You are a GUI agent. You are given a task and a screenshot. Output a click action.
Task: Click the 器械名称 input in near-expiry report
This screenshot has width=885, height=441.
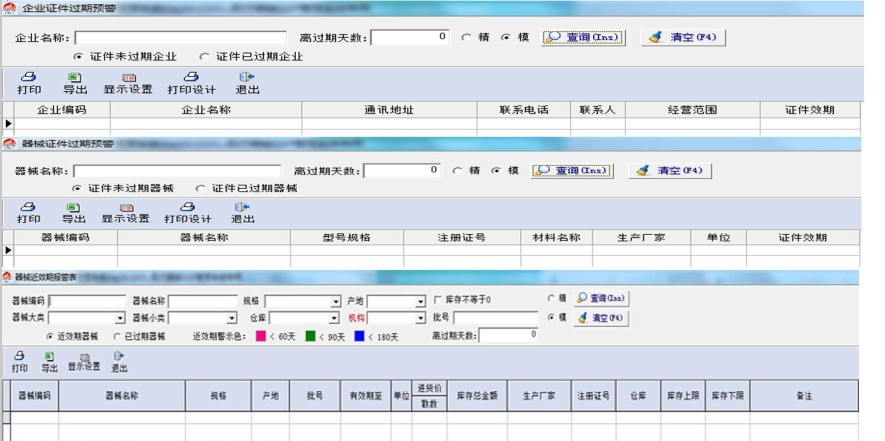pos(202,302)
